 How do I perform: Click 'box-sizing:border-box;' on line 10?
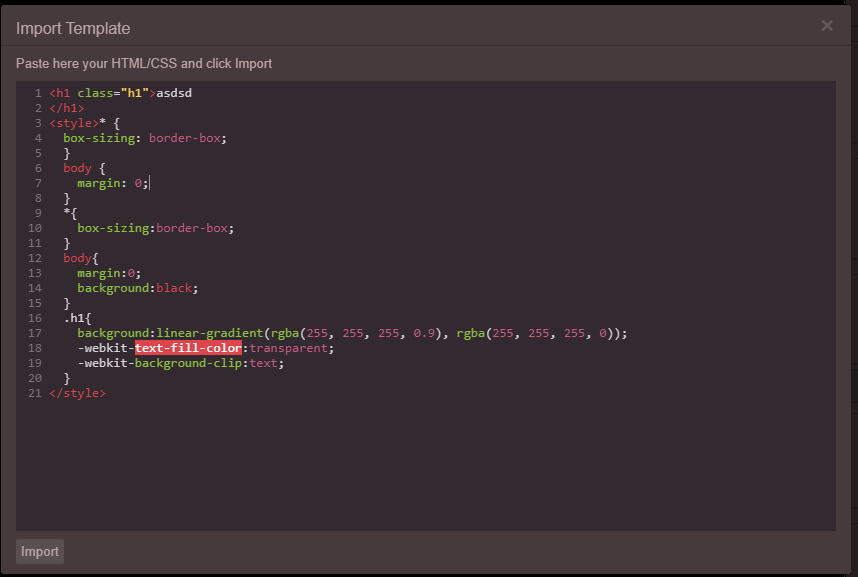pos(155,228)
